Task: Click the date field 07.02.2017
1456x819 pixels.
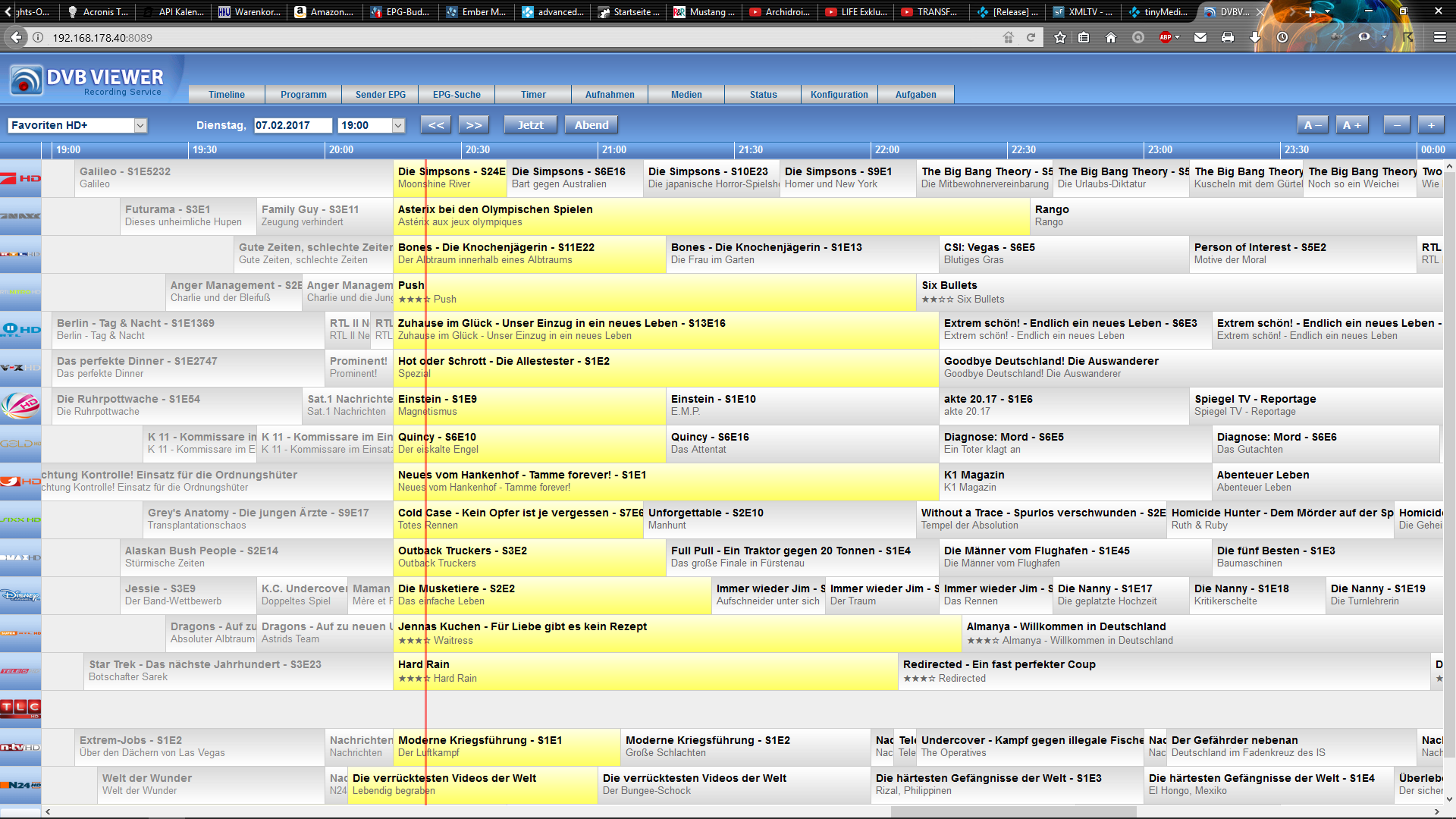Action: (x=293, y=125)
